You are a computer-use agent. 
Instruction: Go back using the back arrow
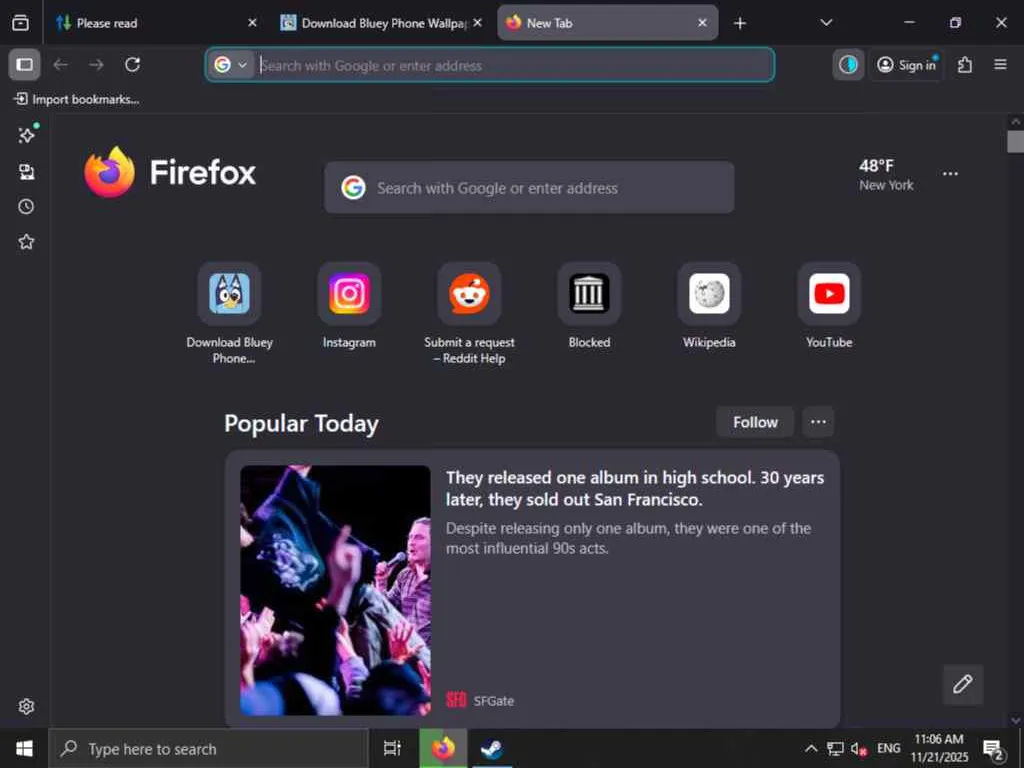(x=61, y=65)
